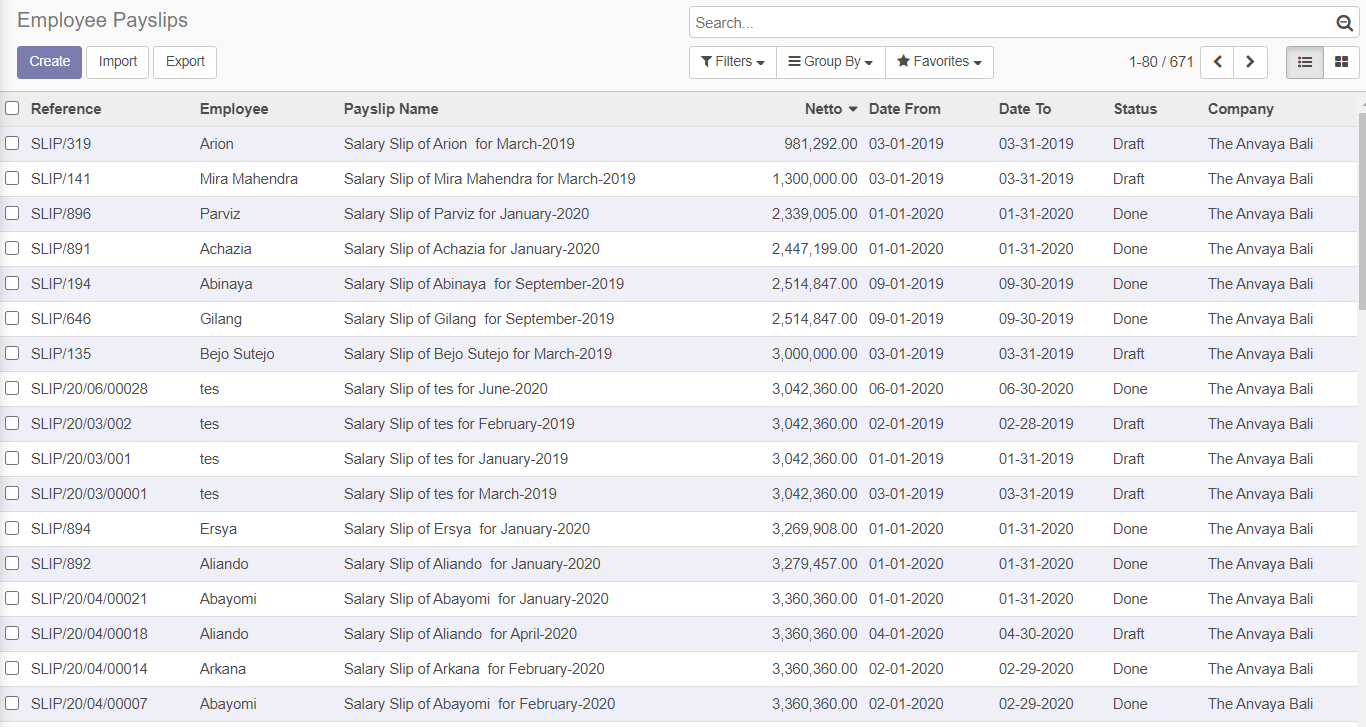Click Done status on SLIP/892 row
Screen dimensions: 1366x727
[x=1130, y=564]
